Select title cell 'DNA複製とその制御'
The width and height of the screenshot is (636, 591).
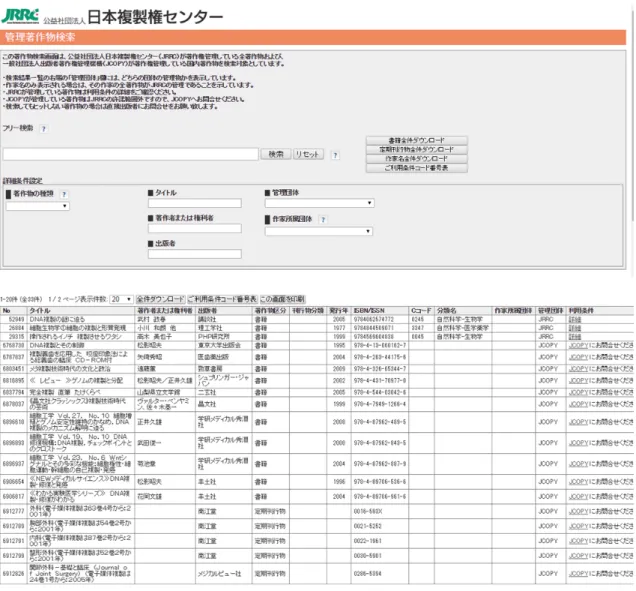pos(81,346)
